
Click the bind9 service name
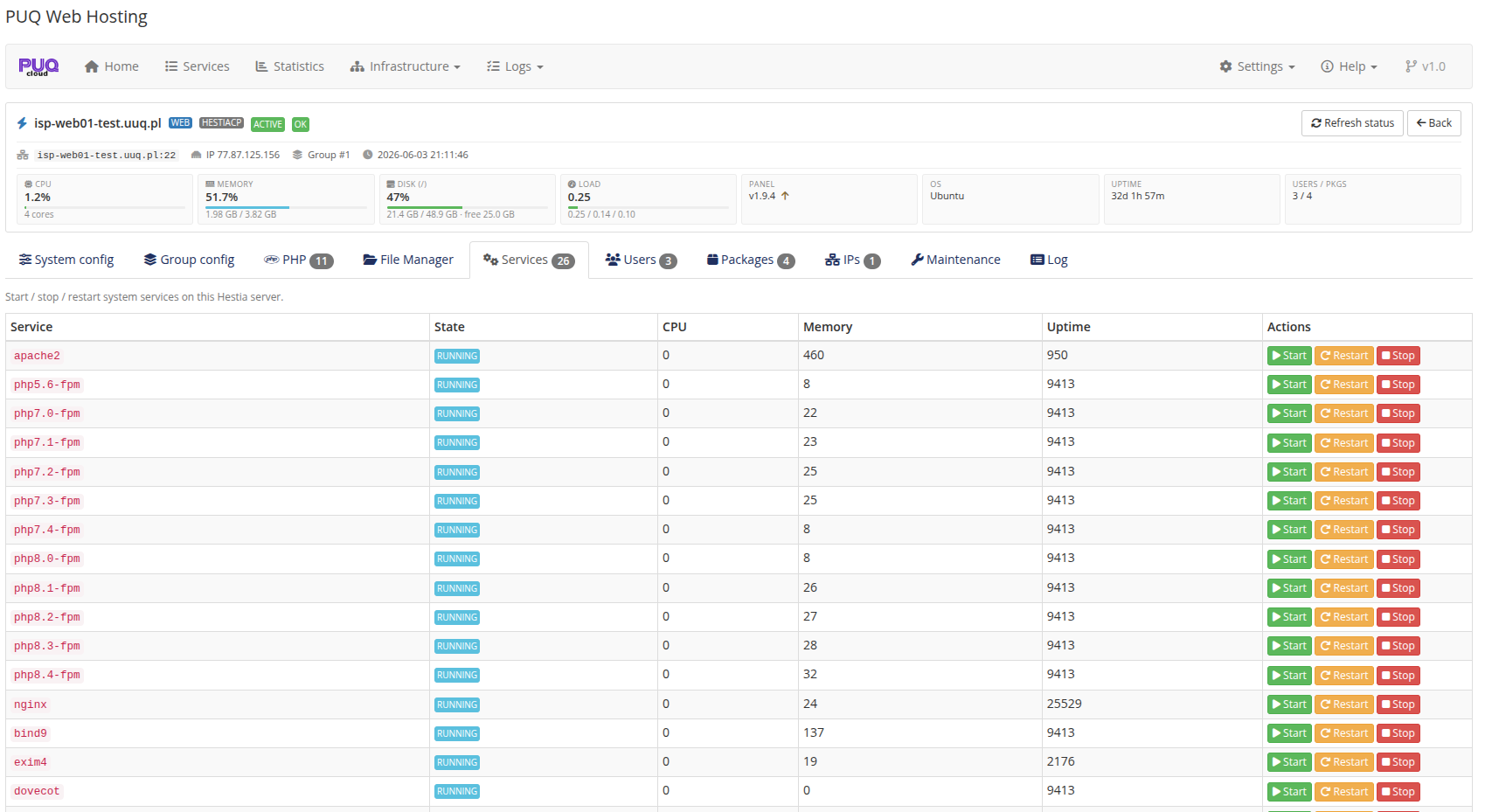tap(31, 733)
